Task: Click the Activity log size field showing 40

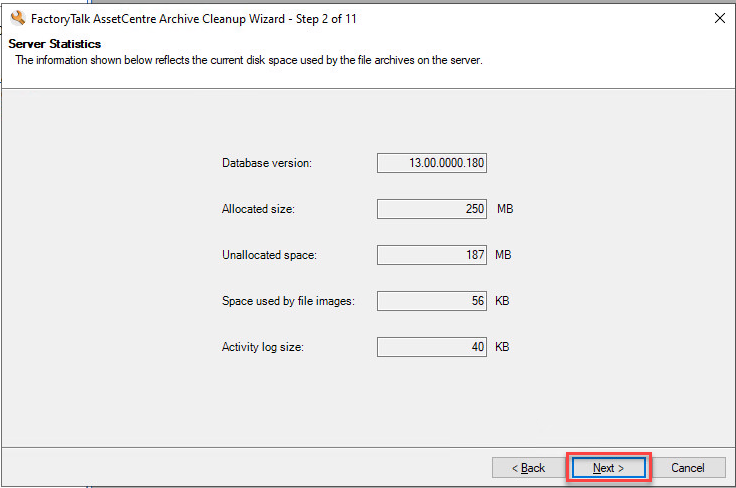Action: click(432, 347)
